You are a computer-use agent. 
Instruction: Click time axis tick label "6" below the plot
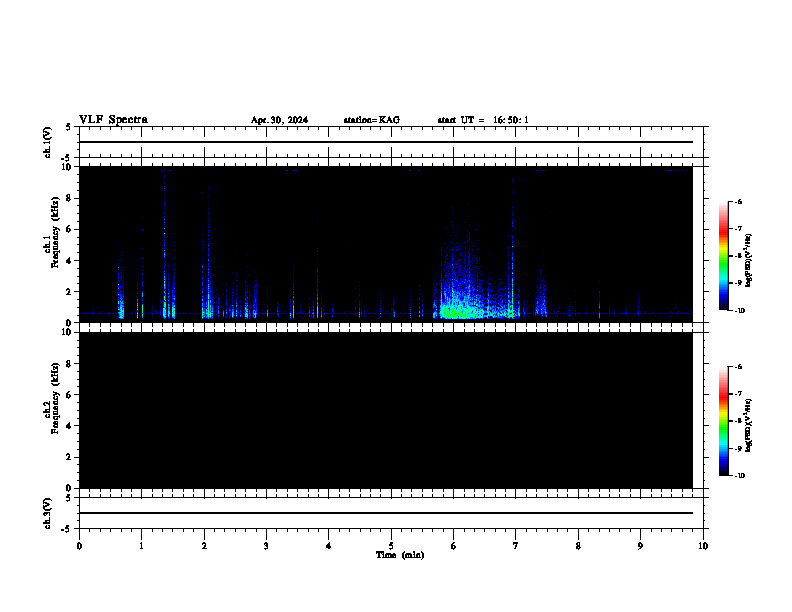point(453,546)
